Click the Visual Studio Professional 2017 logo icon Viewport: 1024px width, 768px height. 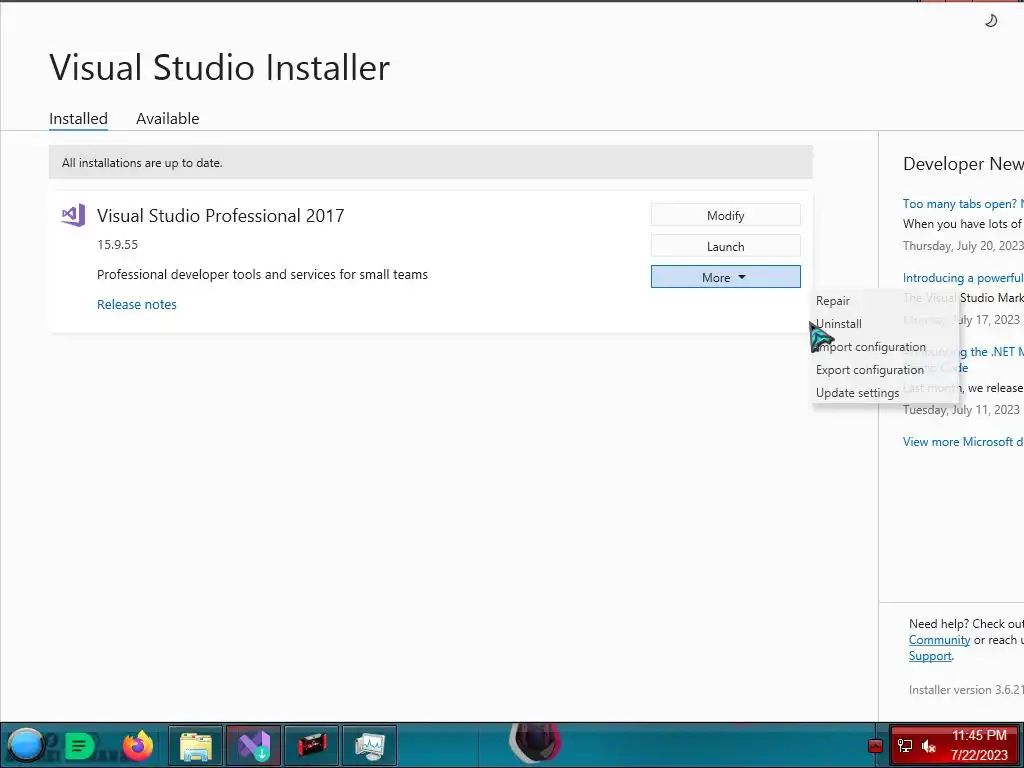73,215
